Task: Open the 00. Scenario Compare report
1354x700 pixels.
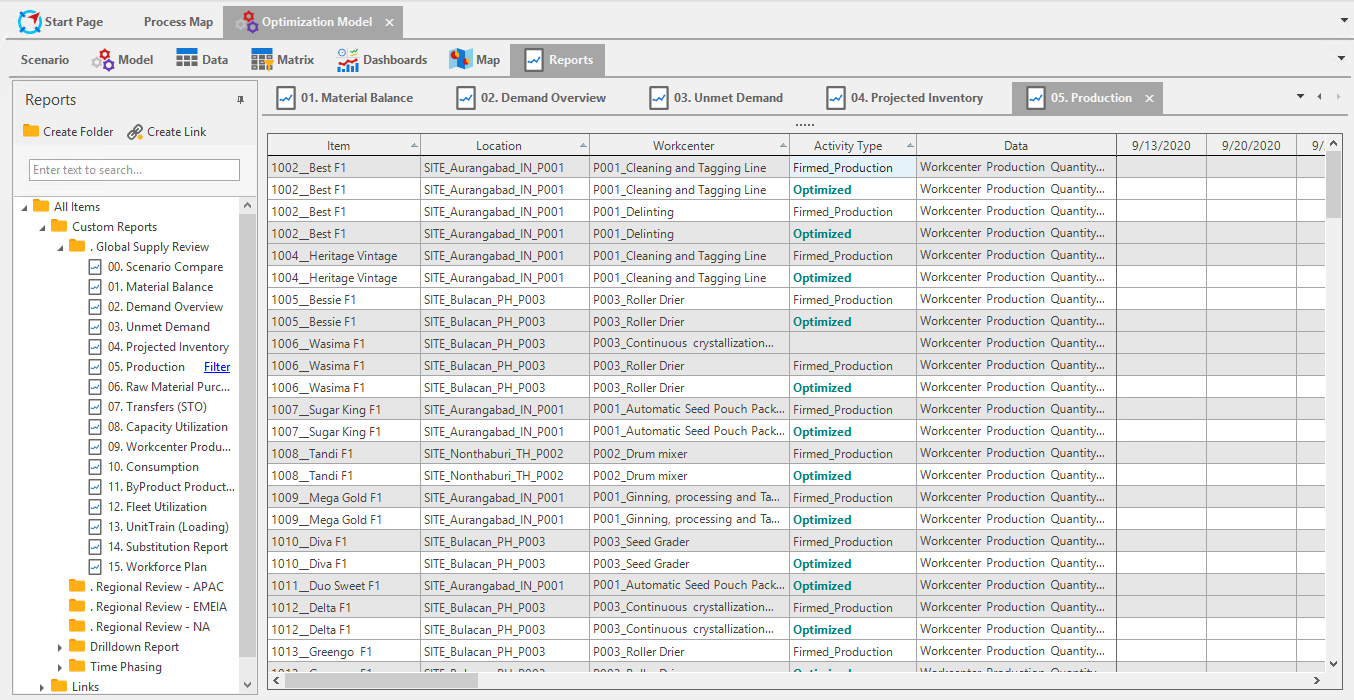Action: (156, 267)
